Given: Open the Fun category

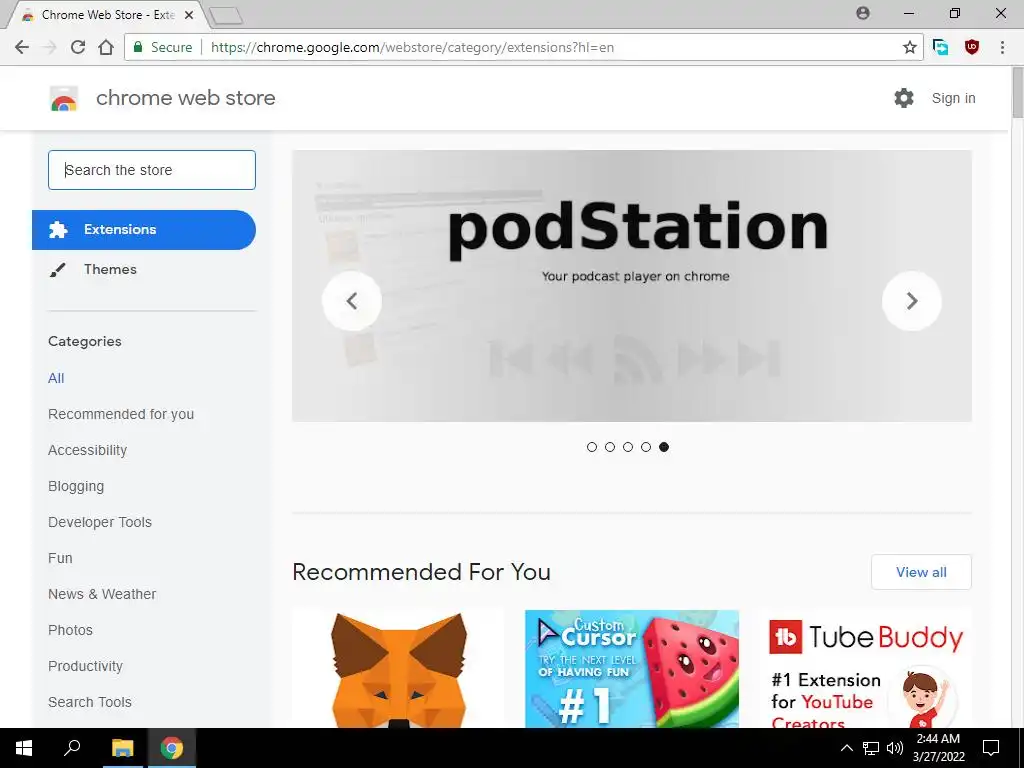Looking at the screenshot, I should [x=60, y=558].
